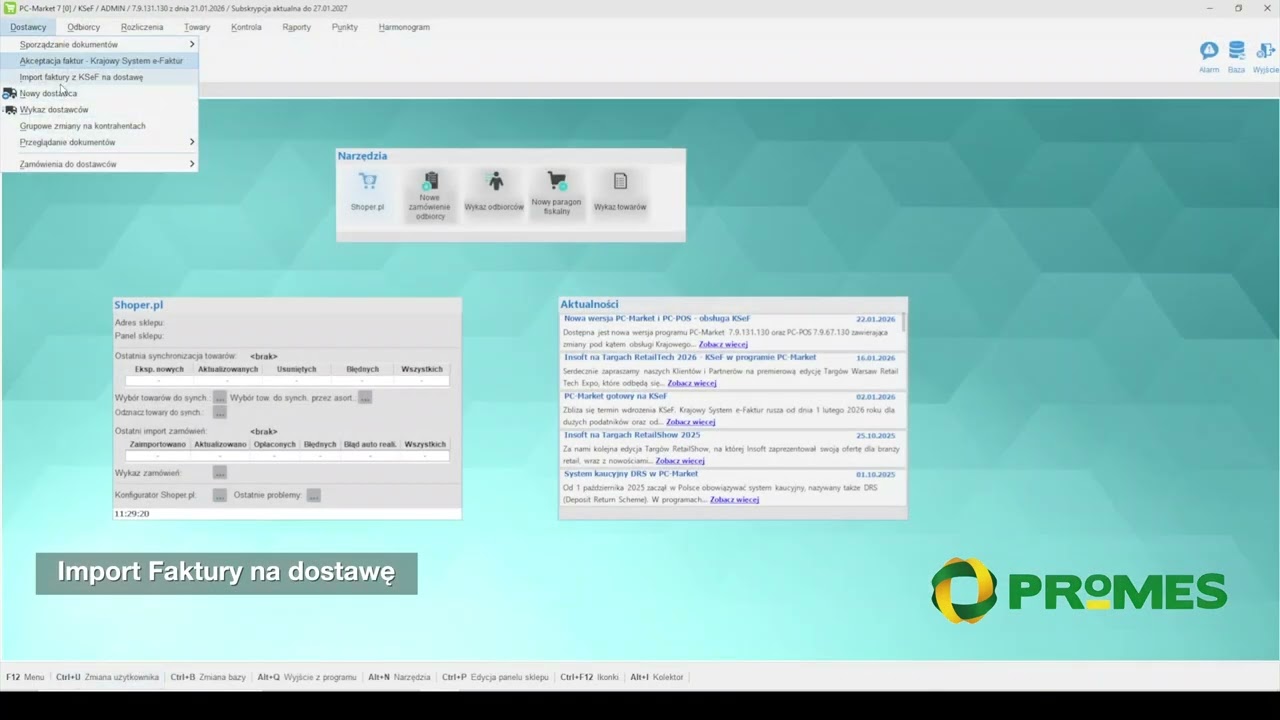This screenshot has height=720, width=1280.
Task: Click F12 Menu shortcut in status bar
Action: [25, 677]
